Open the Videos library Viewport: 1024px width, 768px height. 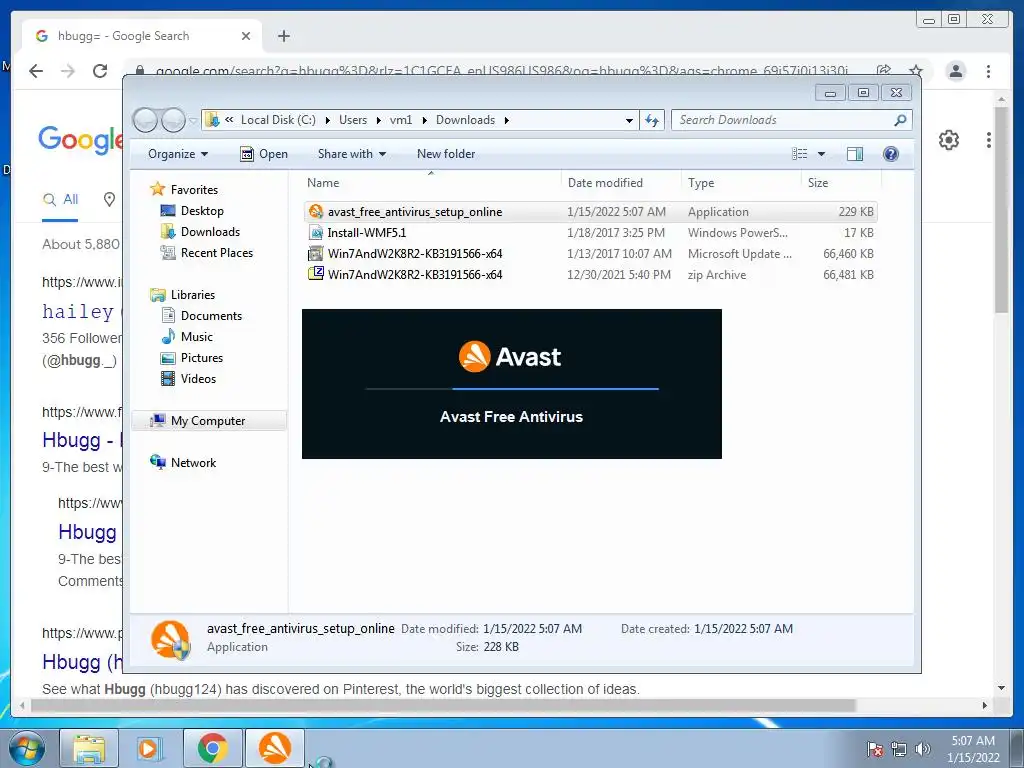199,378
